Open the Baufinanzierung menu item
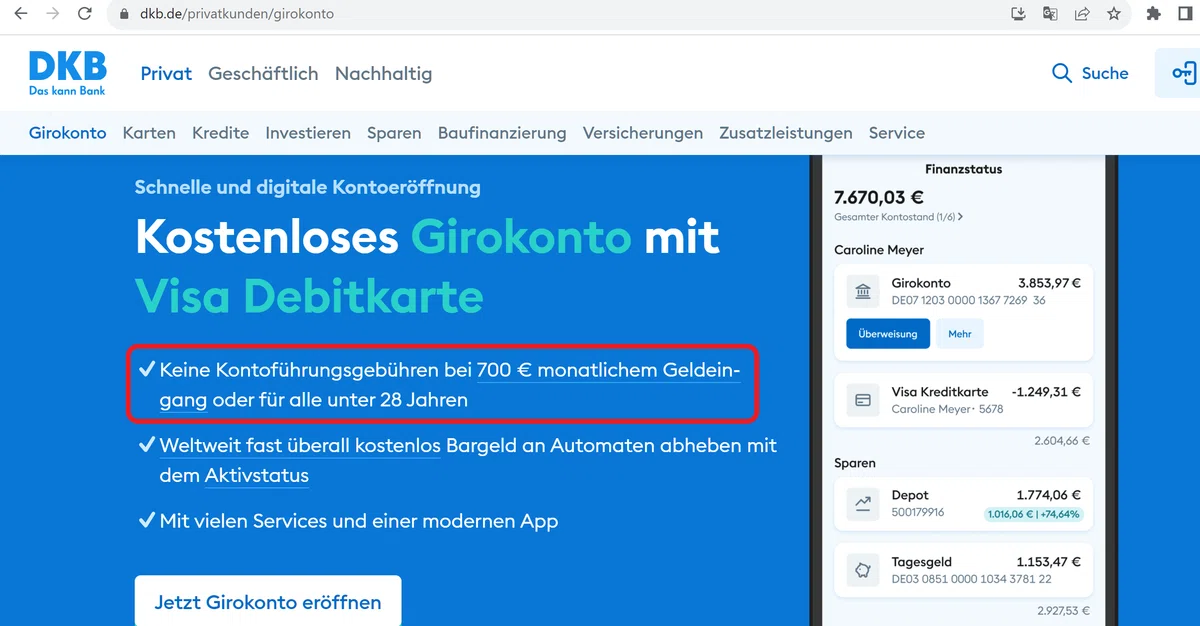This screenshot has width=1200, height=626. pos(502,133)
